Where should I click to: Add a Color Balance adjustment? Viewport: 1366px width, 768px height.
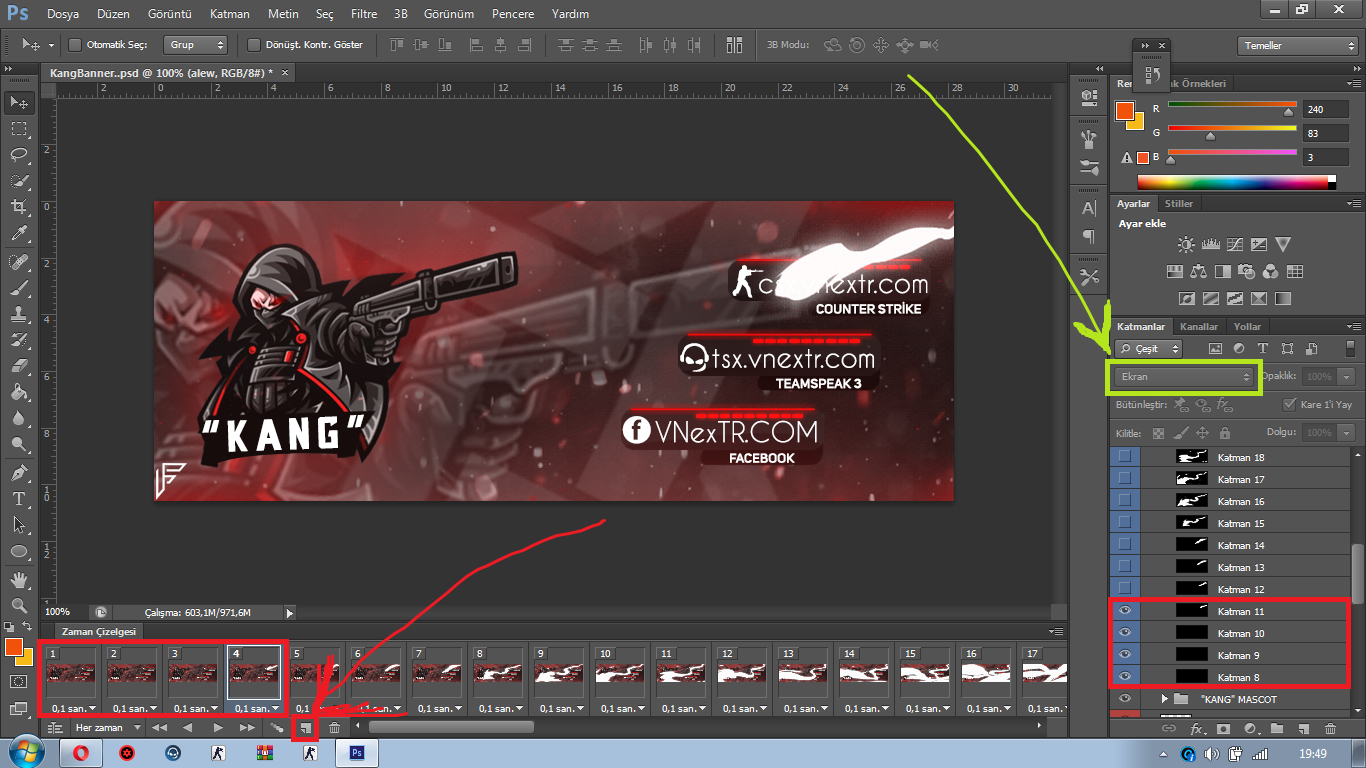pos(1198,271)
